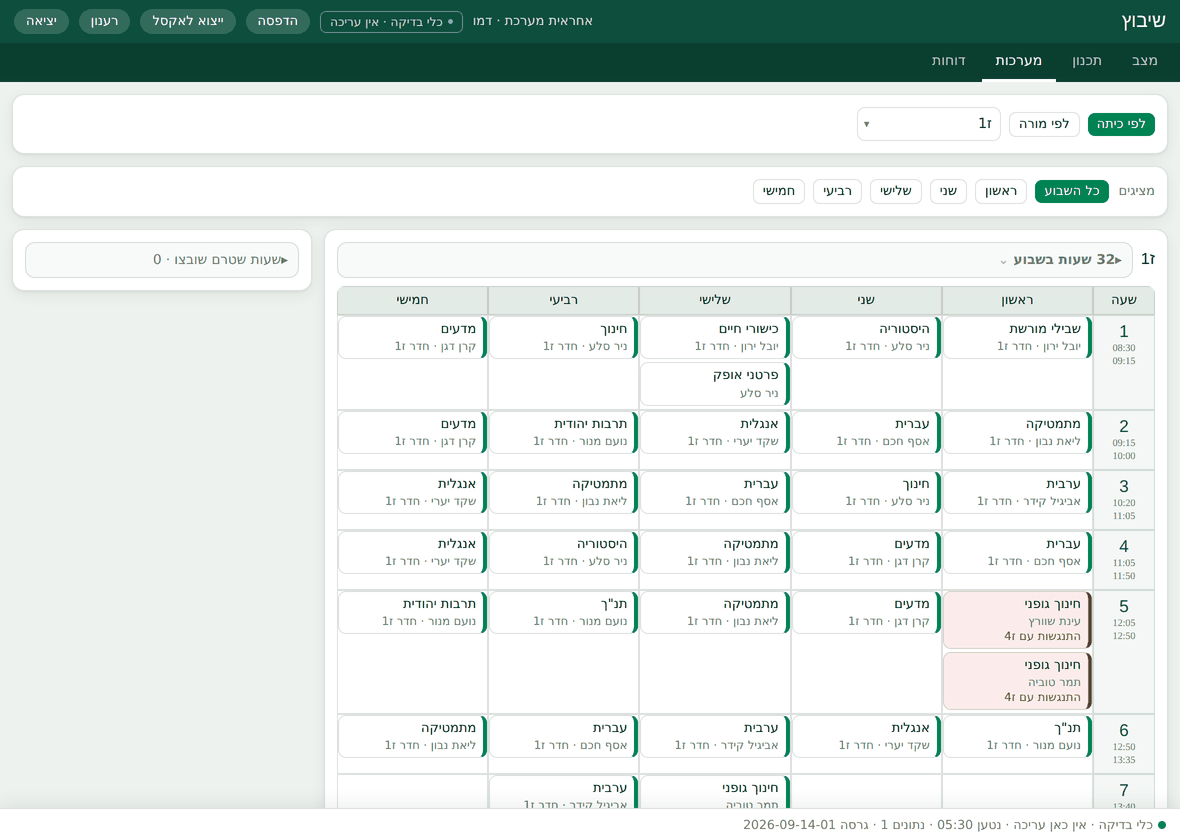Select the לפי מורה view toggle
The image size is (1180, 840).
point(1044,124)
